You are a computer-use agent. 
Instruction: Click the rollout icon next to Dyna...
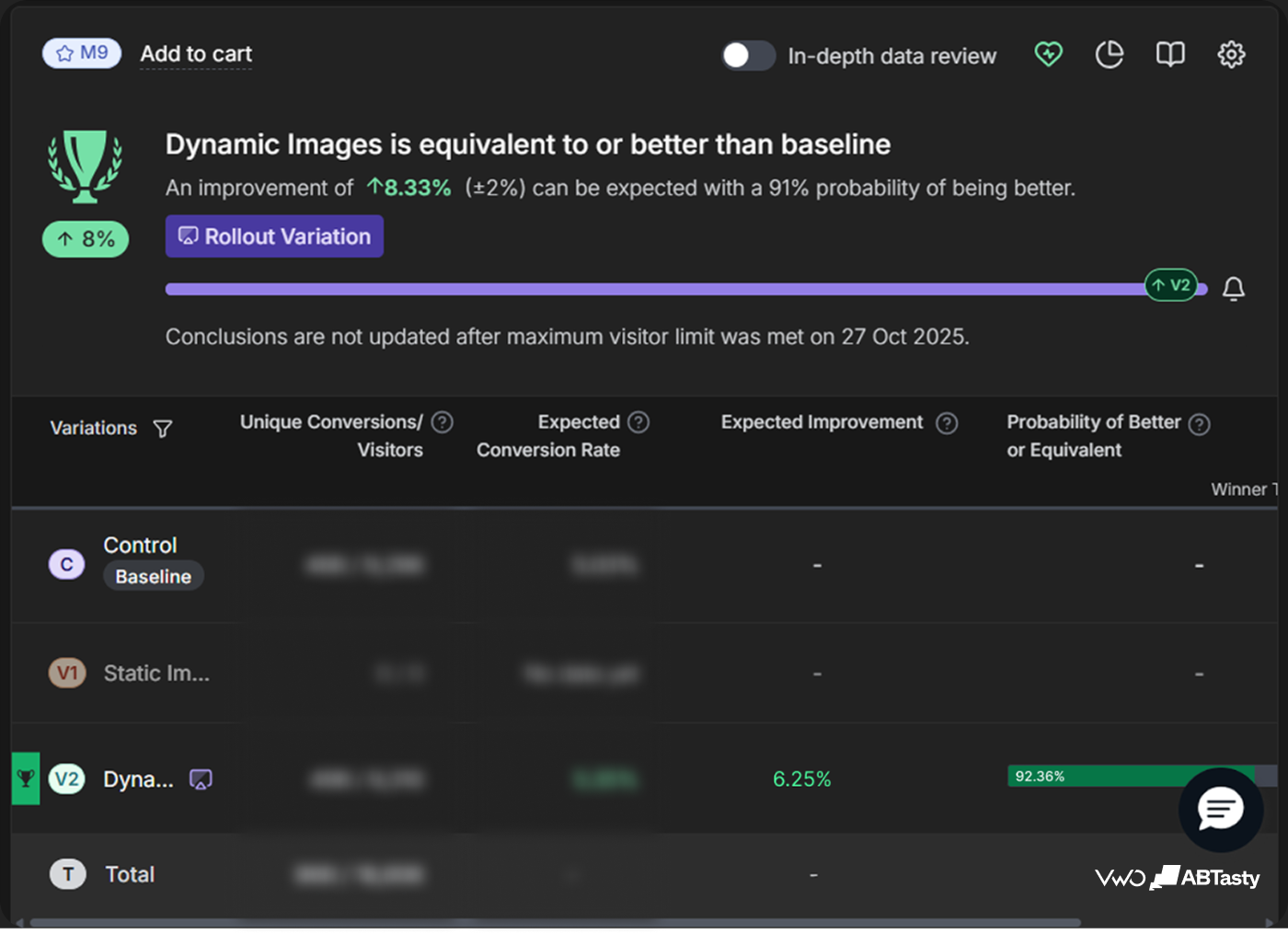coord(201,779)
